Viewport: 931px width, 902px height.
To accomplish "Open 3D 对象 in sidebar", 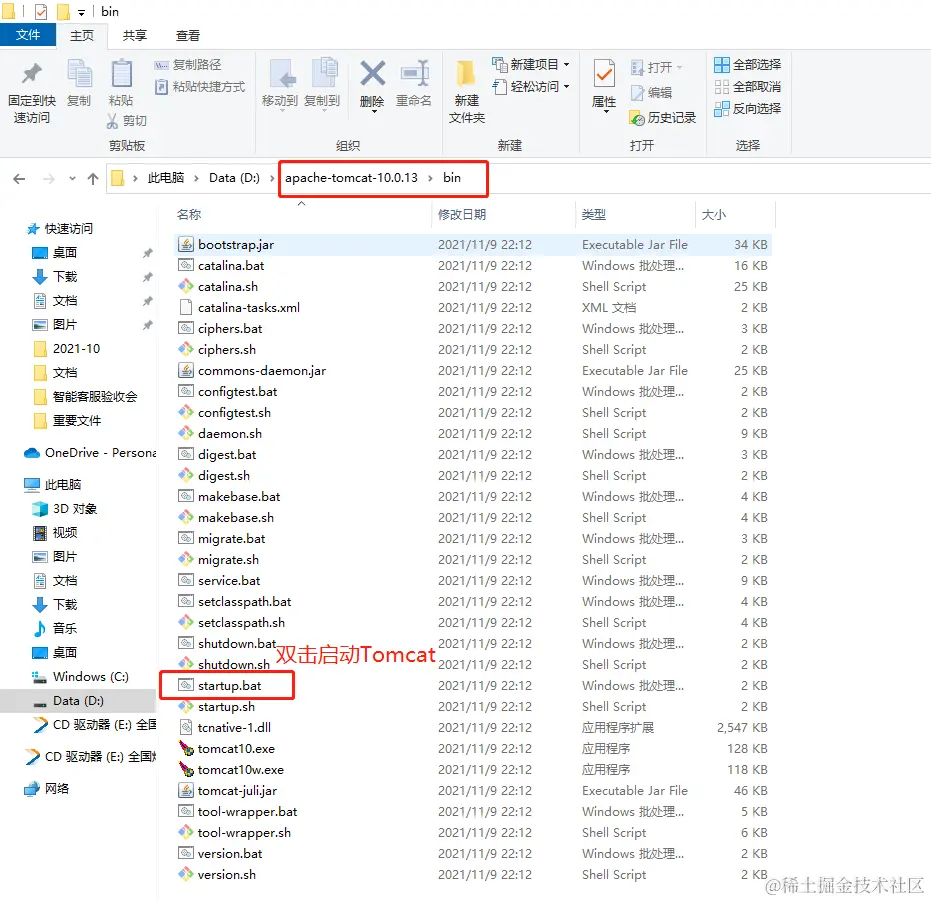I will (x=65, y=509).
